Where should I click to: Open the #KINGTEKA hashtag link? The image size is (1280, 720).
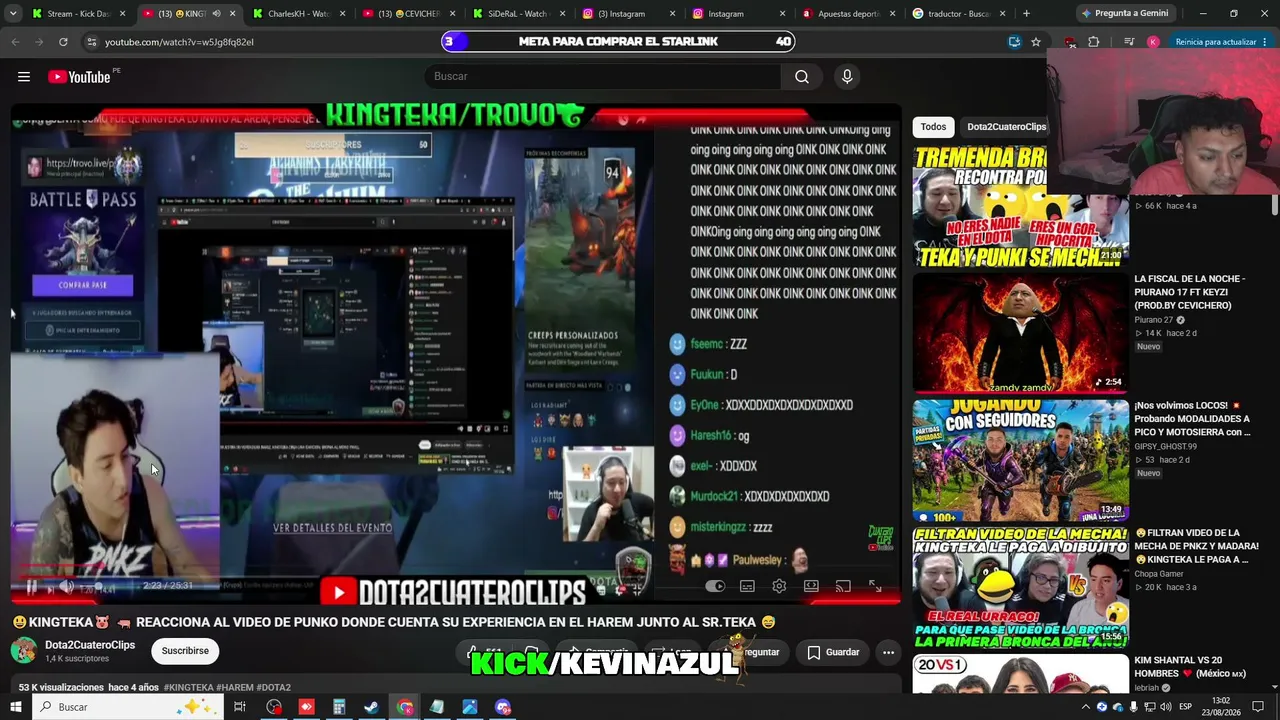point(188,688)
